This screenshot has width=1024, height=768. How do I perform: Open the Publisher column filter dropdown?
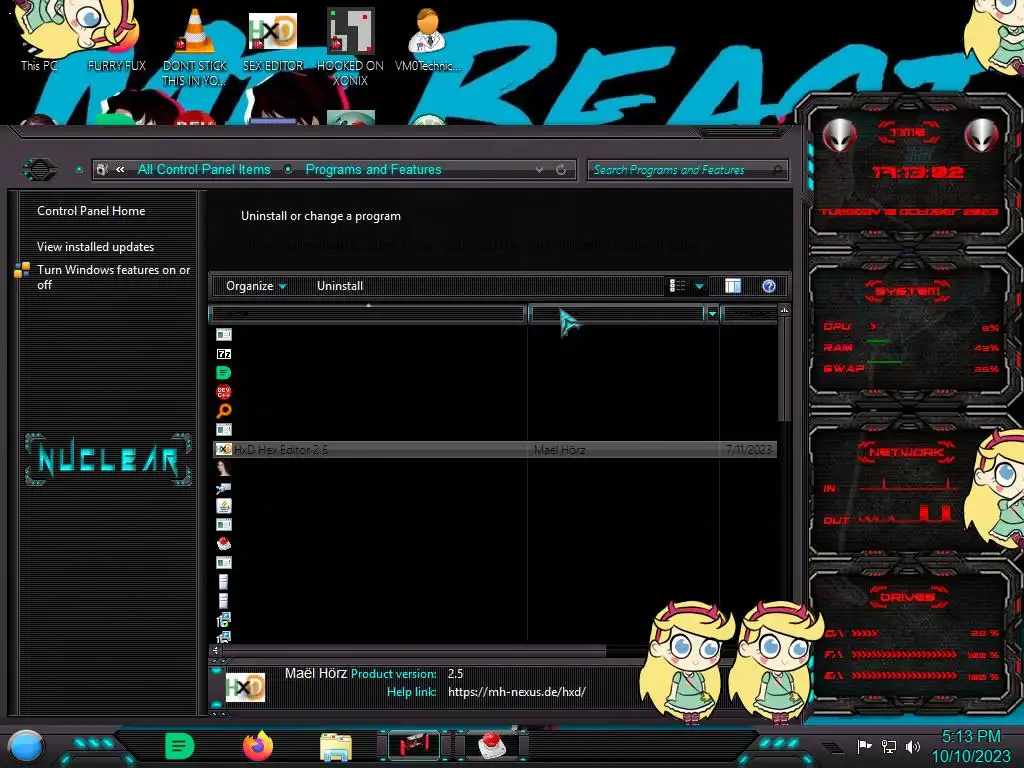[x=712, y=314]
